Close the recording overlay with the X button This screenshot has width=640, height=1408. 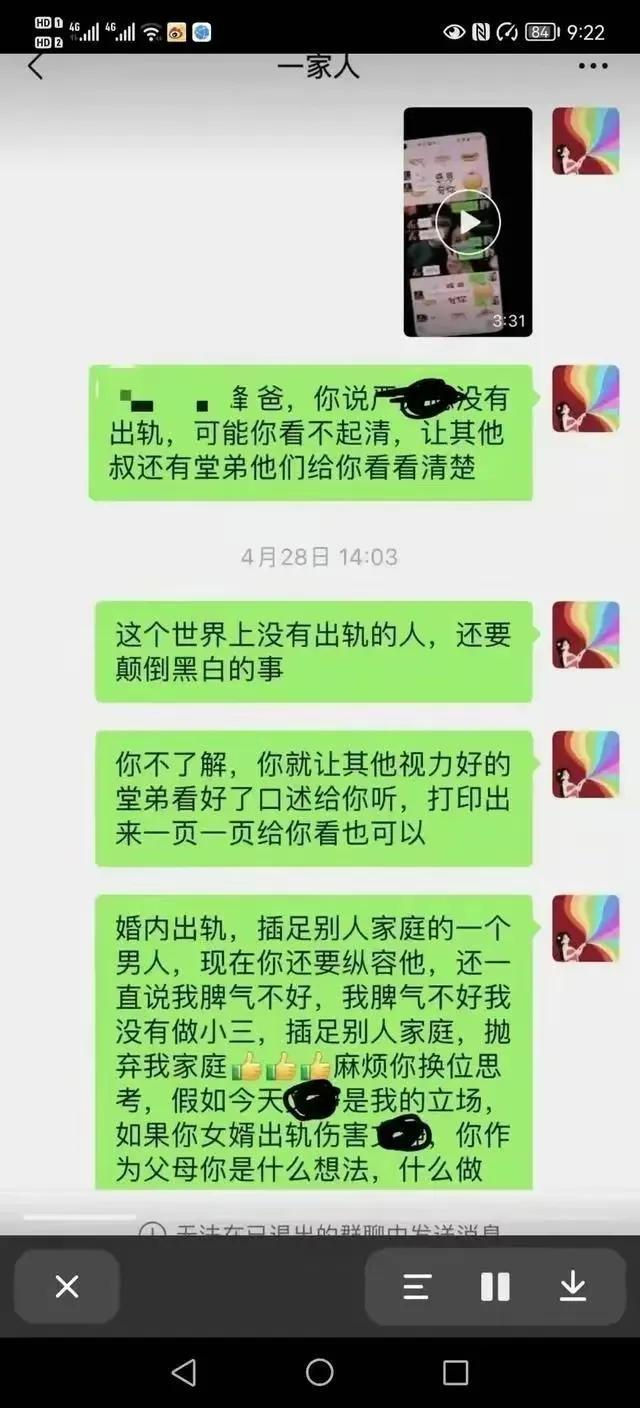[67, 1286]
